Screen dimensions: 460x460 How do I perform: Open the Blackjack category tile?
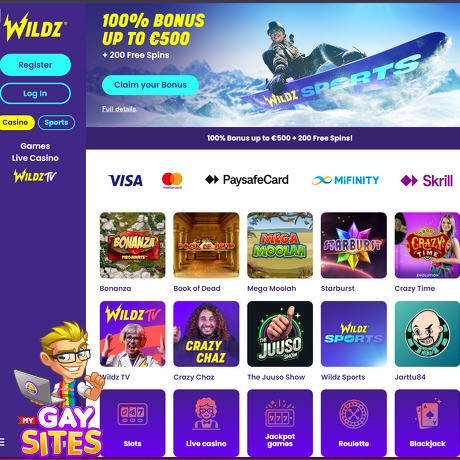click(427, 423)
